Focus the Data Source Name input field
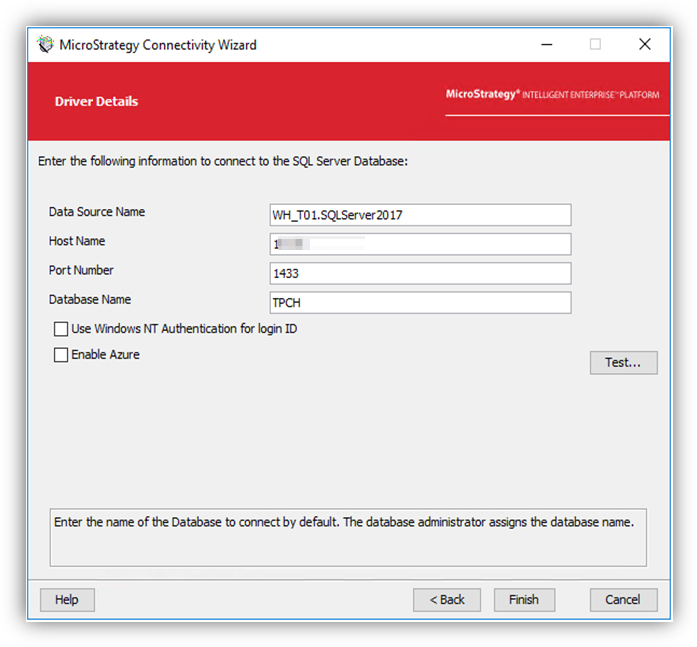This screenshot has width=697, height=647. tap(420, 215)
